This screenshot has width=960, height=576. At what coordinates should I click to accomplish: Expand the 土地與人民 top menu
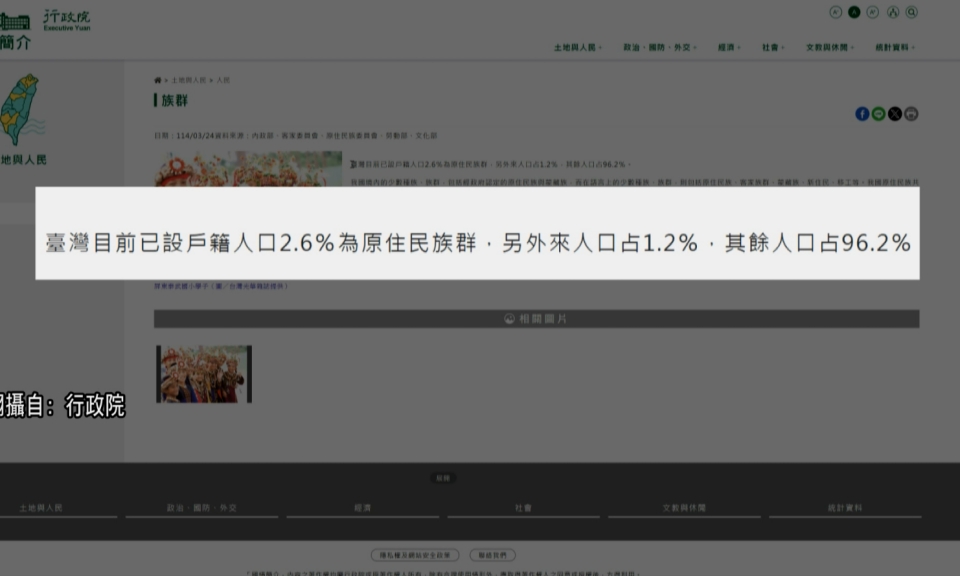(x=577, y=47)
